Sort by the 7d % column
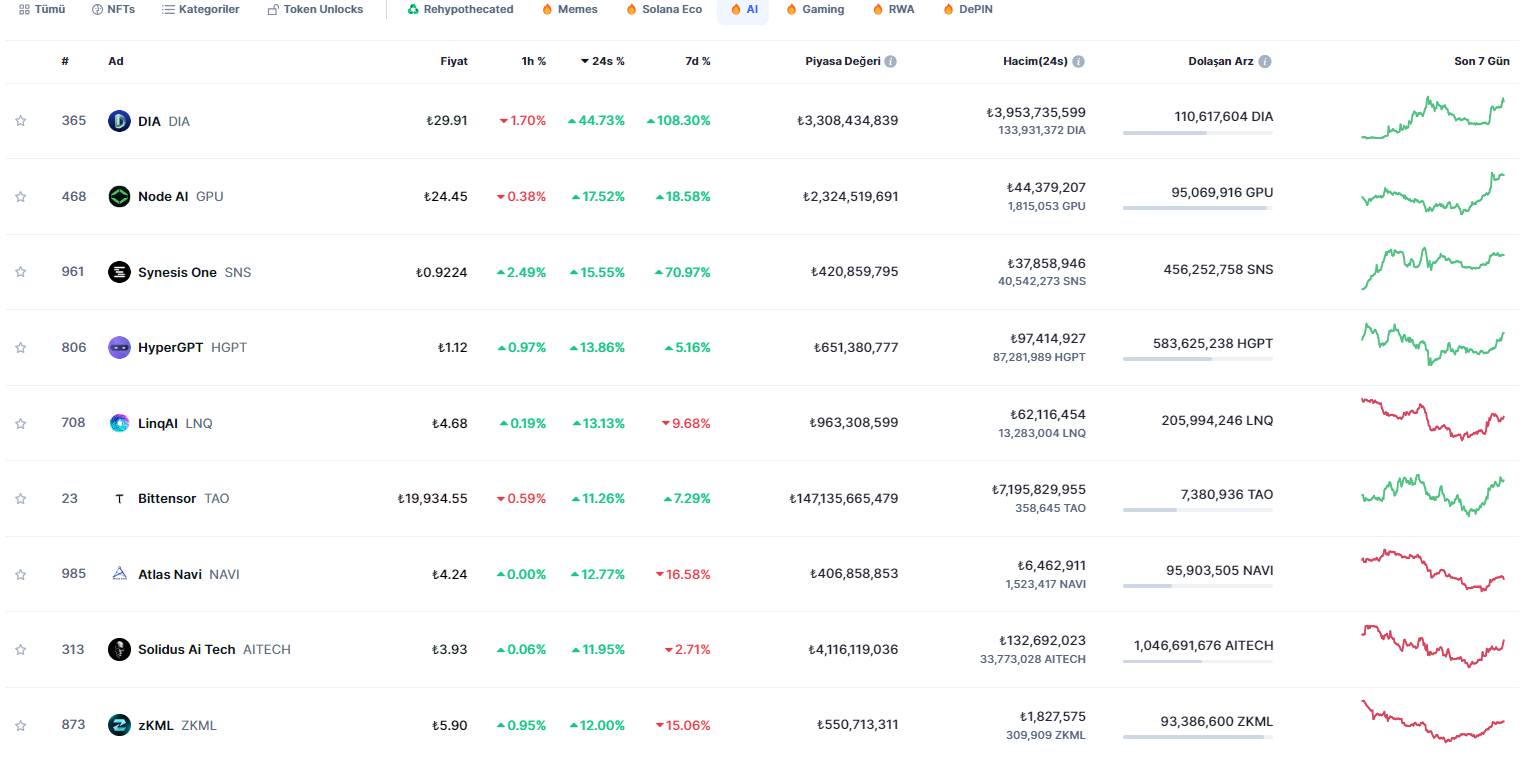This screenshot has height=760, width=1528. coord(698,61)
